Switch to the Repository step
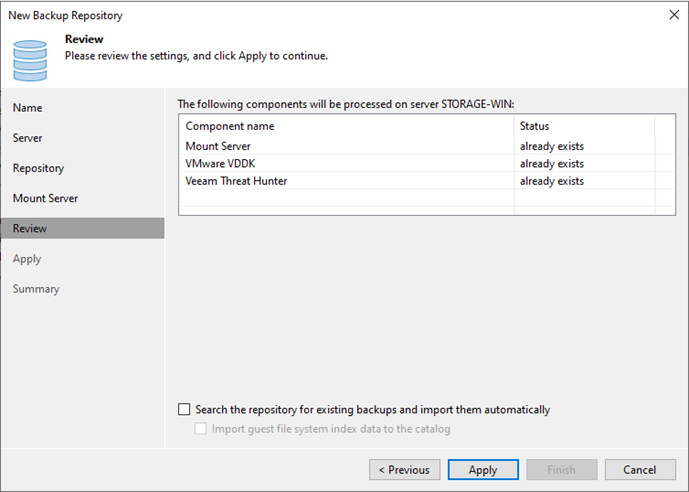Screen dimensions: 689x492 pyautogui.click(x=38, y=168)
